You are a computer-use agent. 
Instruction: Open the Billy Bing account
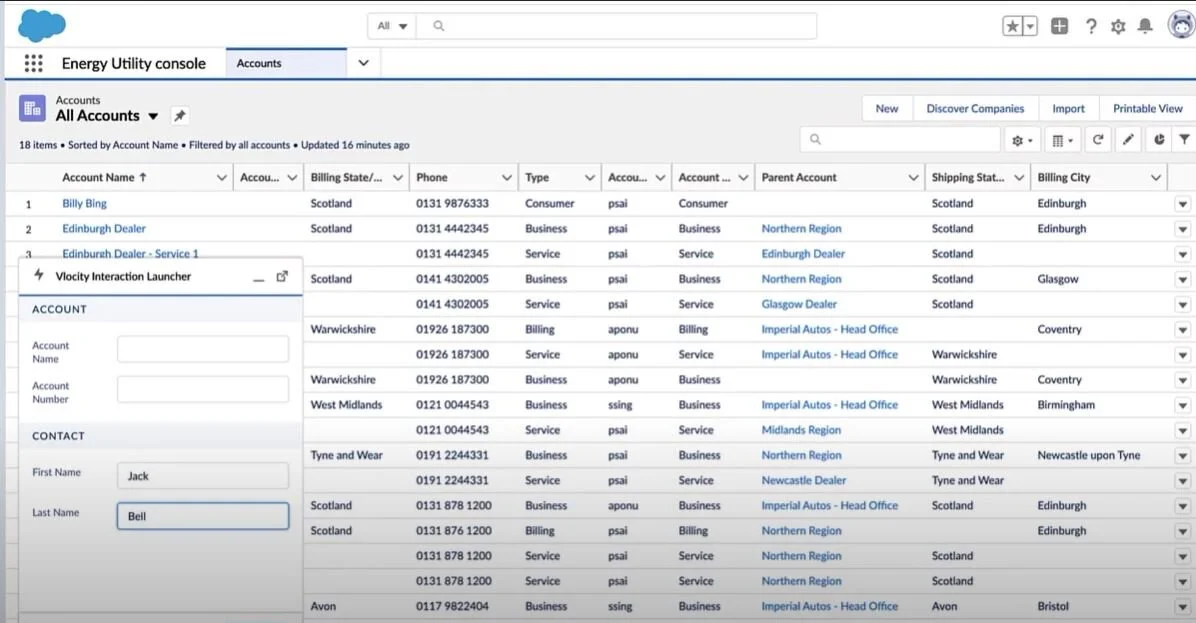(x=85, y=204)
